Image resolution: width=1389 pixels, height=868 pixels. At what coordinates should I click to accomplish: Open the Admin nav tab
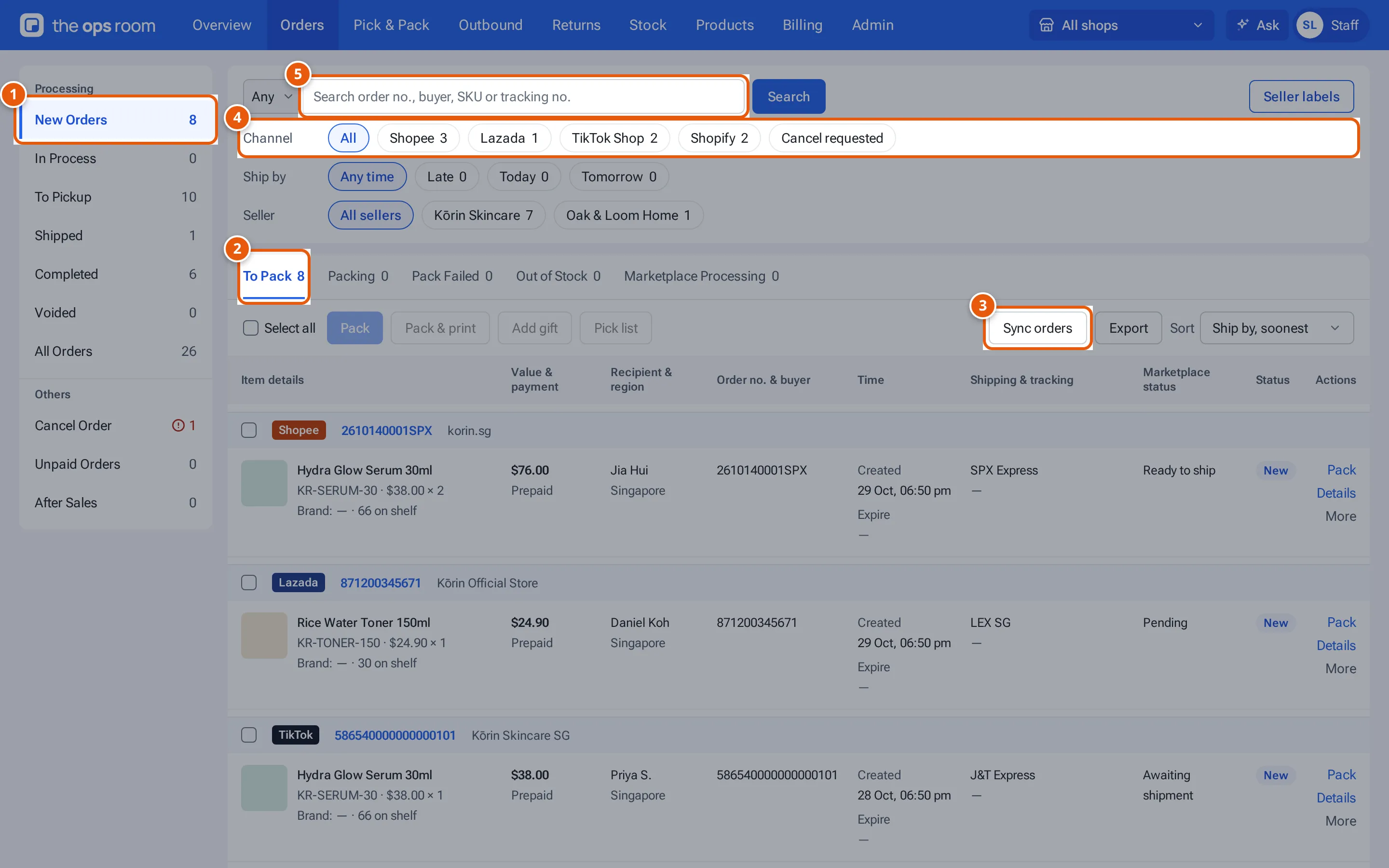(x=872, y=25)
